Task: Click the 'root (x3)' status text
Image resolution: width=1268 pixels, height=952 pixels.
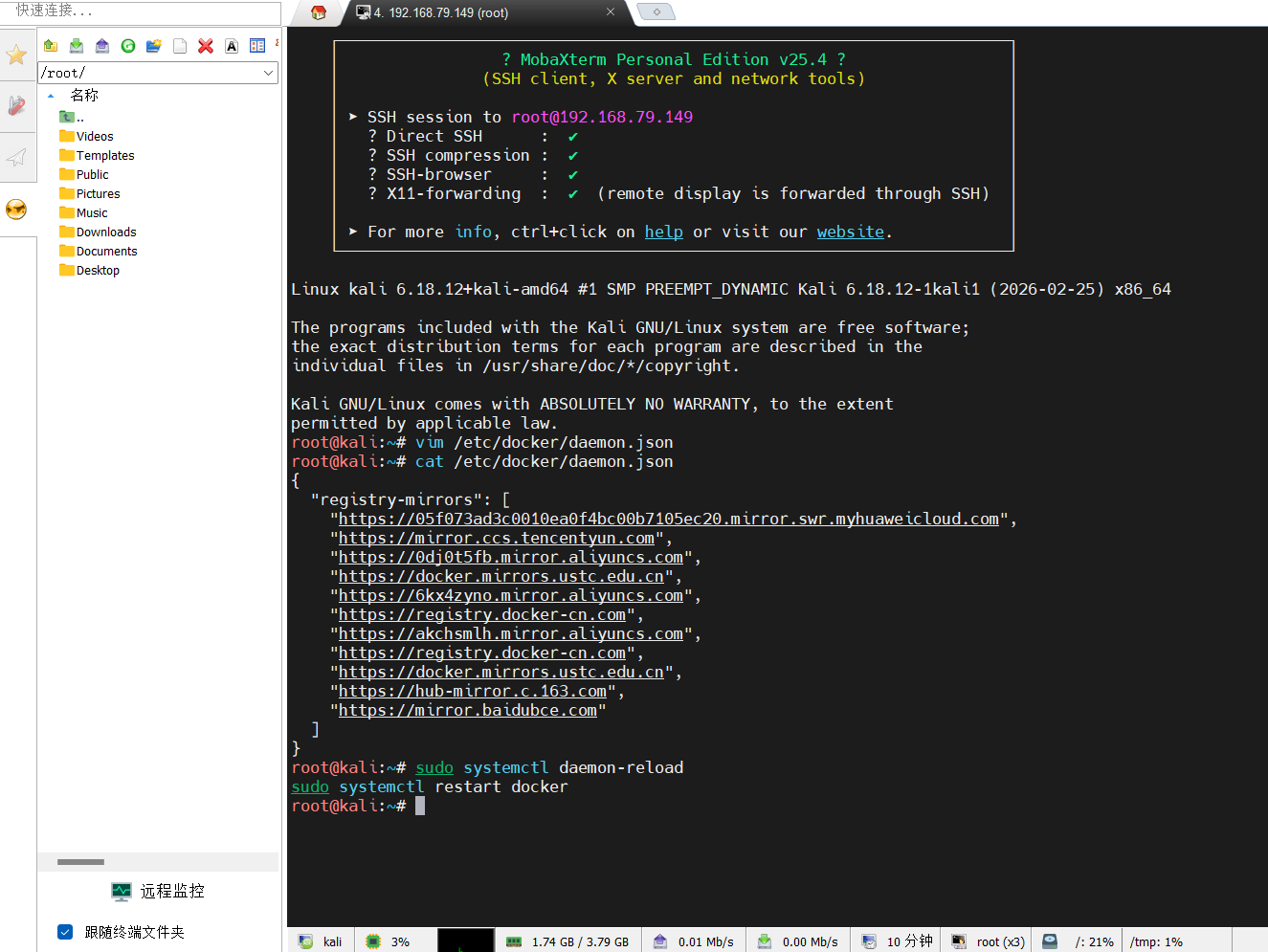Action: 1001,941
